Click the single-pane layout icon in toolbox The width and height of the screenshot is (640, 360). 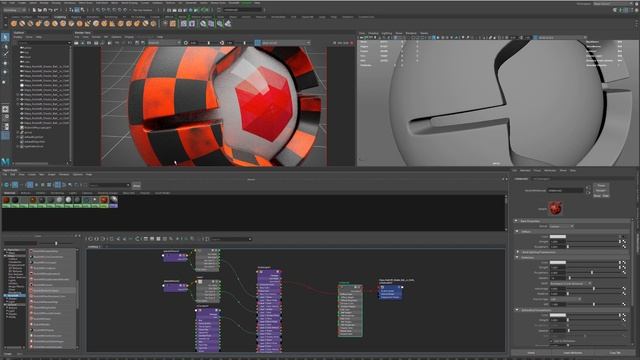pyautogui.click(x=5, y=109)
